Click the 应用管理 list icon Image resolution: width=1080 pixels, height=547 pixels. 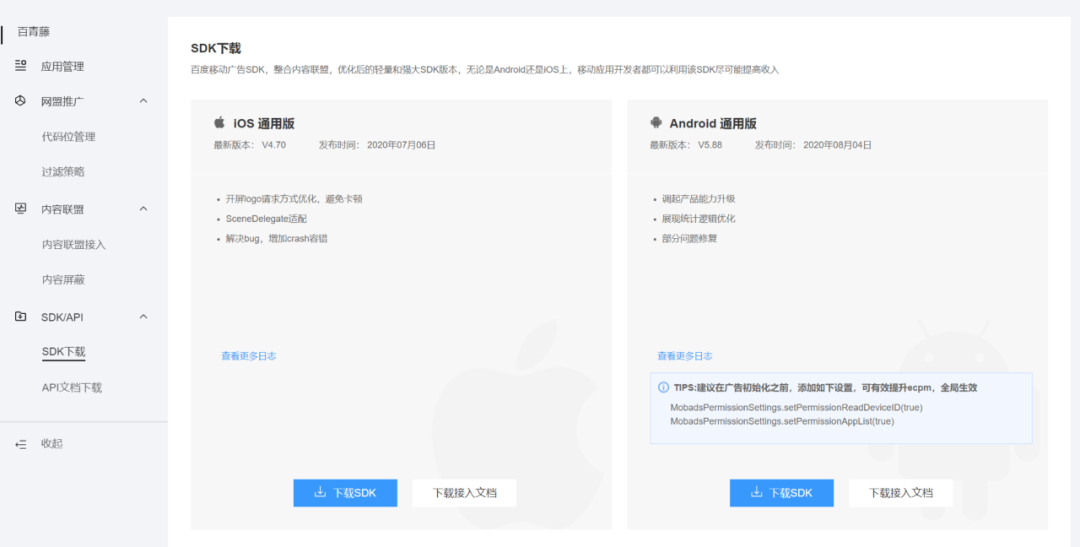[x=21, y=66]
